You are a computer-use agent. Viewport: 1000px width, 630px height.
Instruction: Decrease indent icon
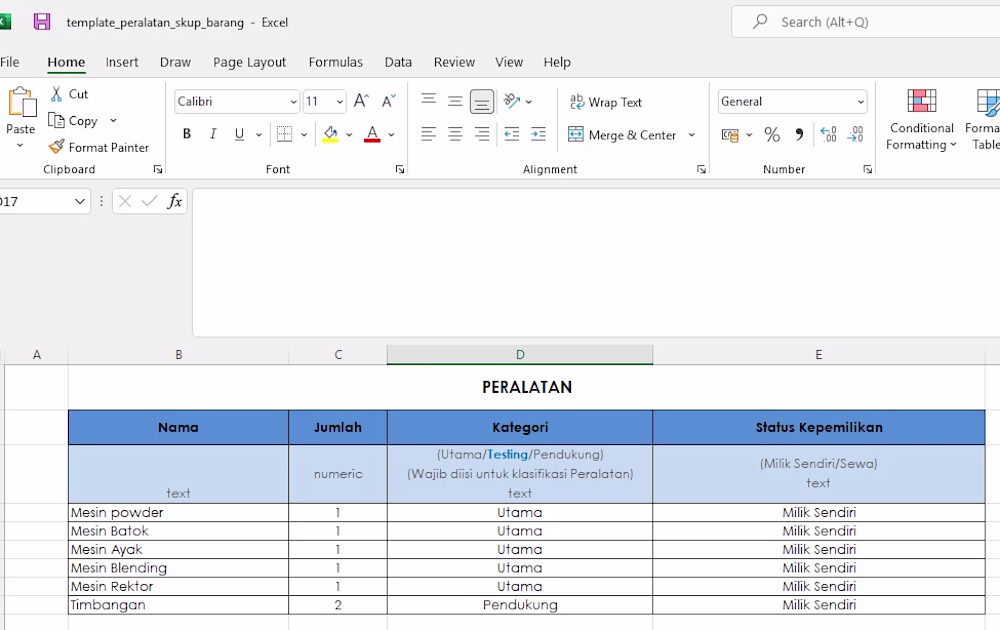point(511,134)
